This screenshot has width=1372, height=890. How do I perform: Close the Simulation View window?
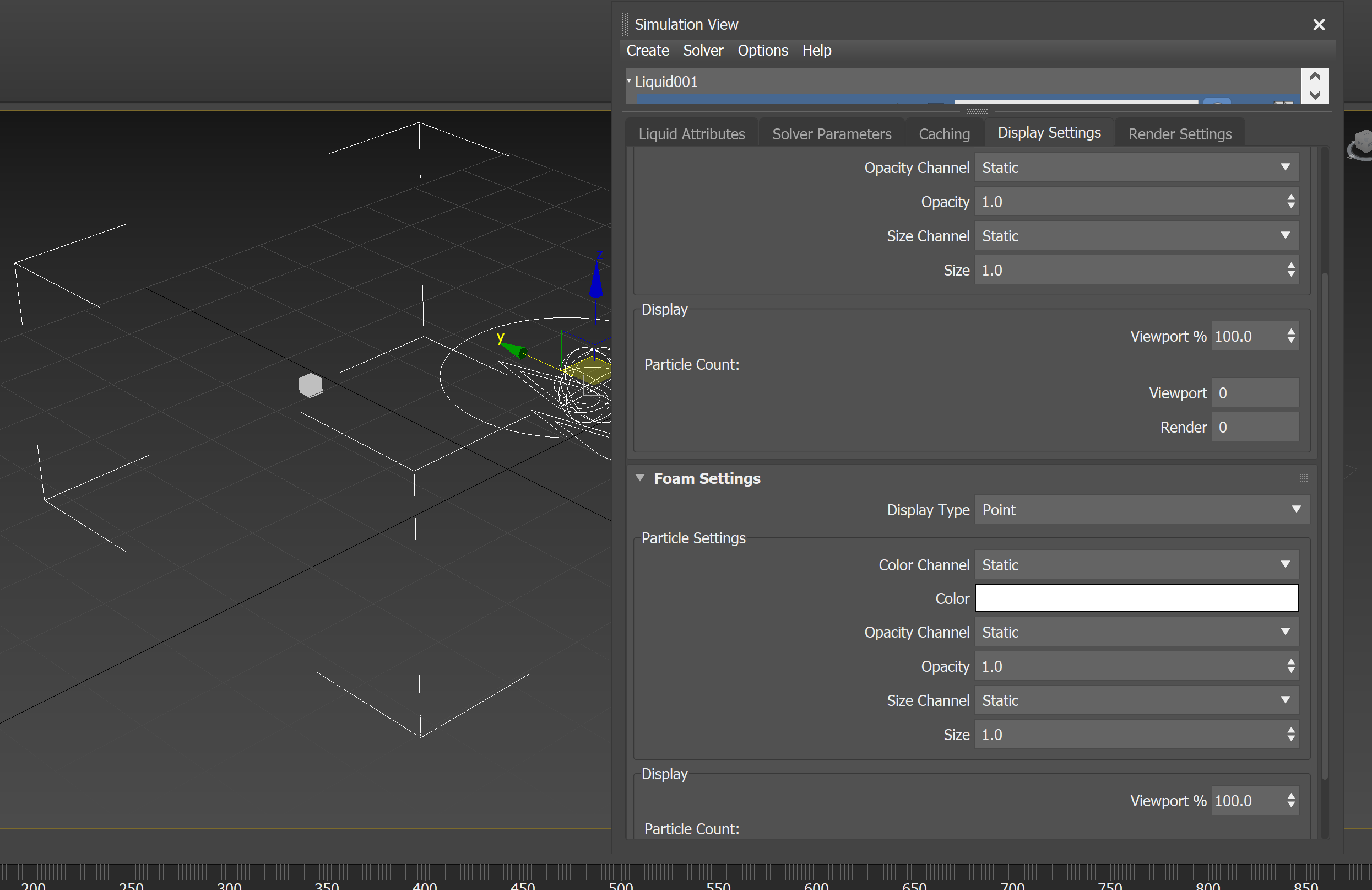(x=1319, y=25)
